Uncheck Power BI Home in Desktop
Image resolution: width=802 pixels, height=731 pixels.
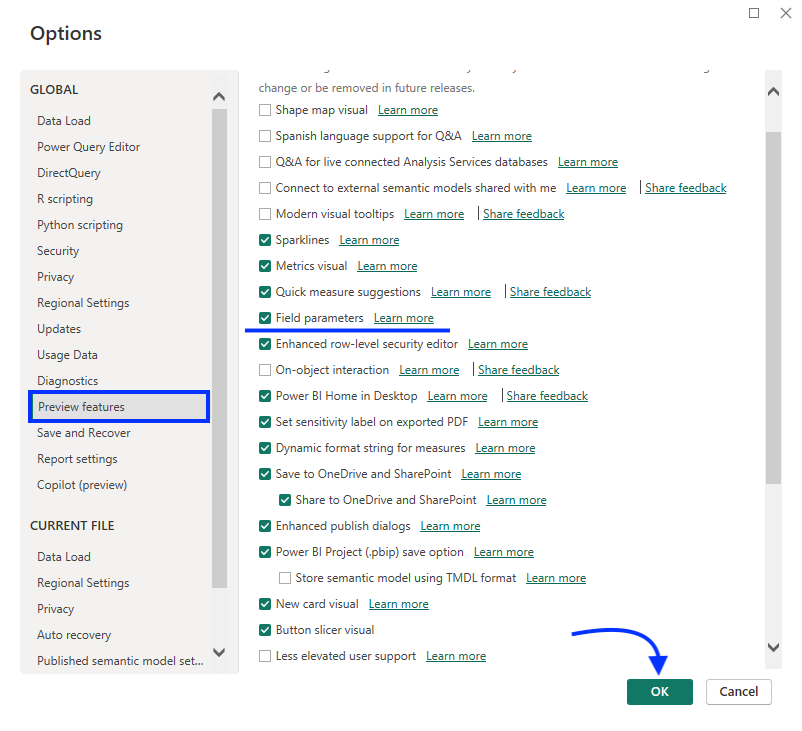click(x=264, y=396)
